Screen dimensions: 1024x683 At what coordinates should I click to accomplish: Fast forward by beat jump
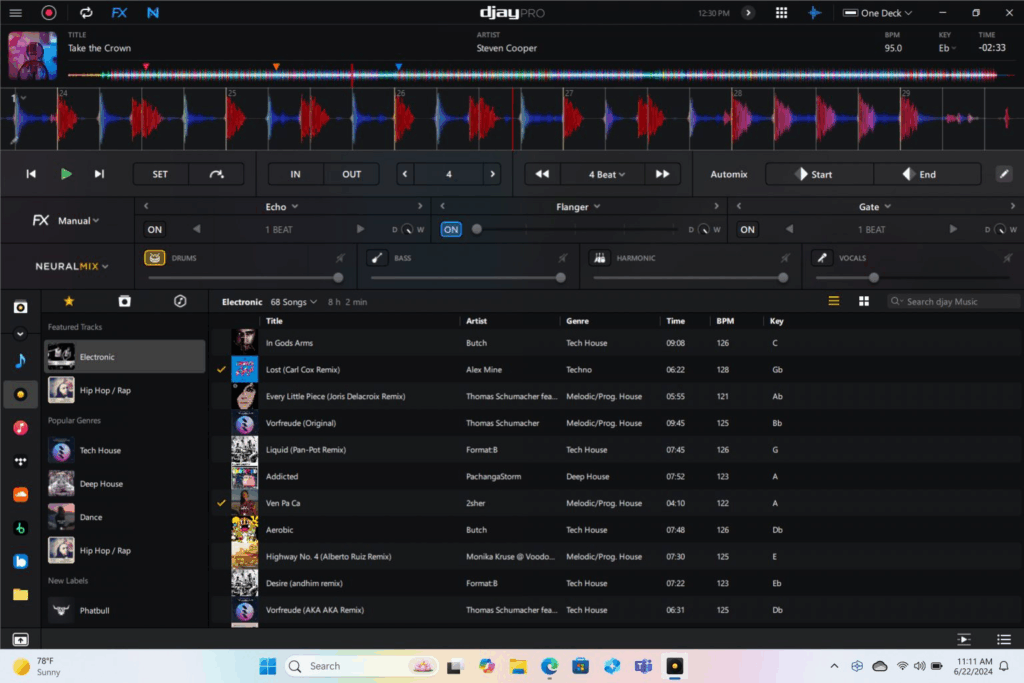pyautogui.click(x=662, y=174)
